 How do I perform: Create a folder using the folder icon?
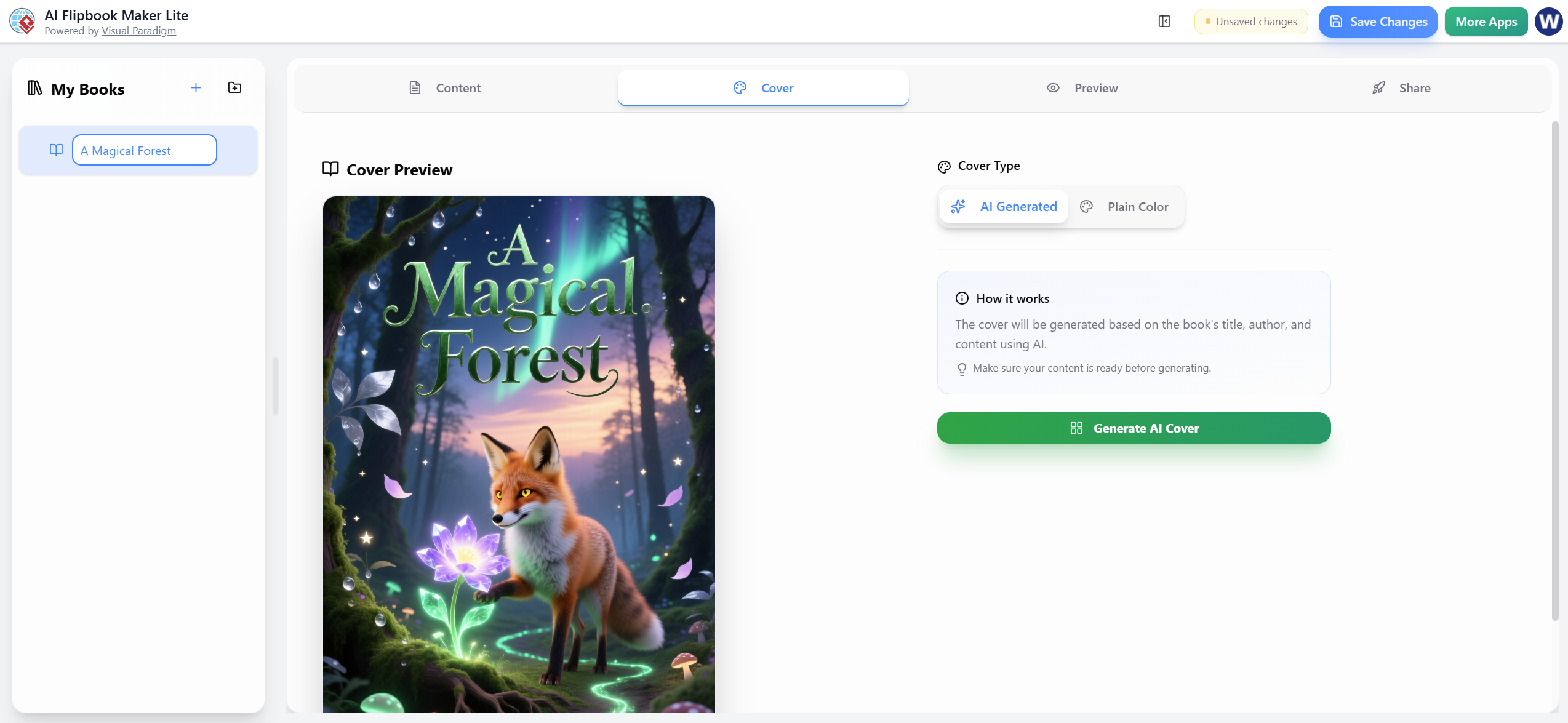pos(234,87)
